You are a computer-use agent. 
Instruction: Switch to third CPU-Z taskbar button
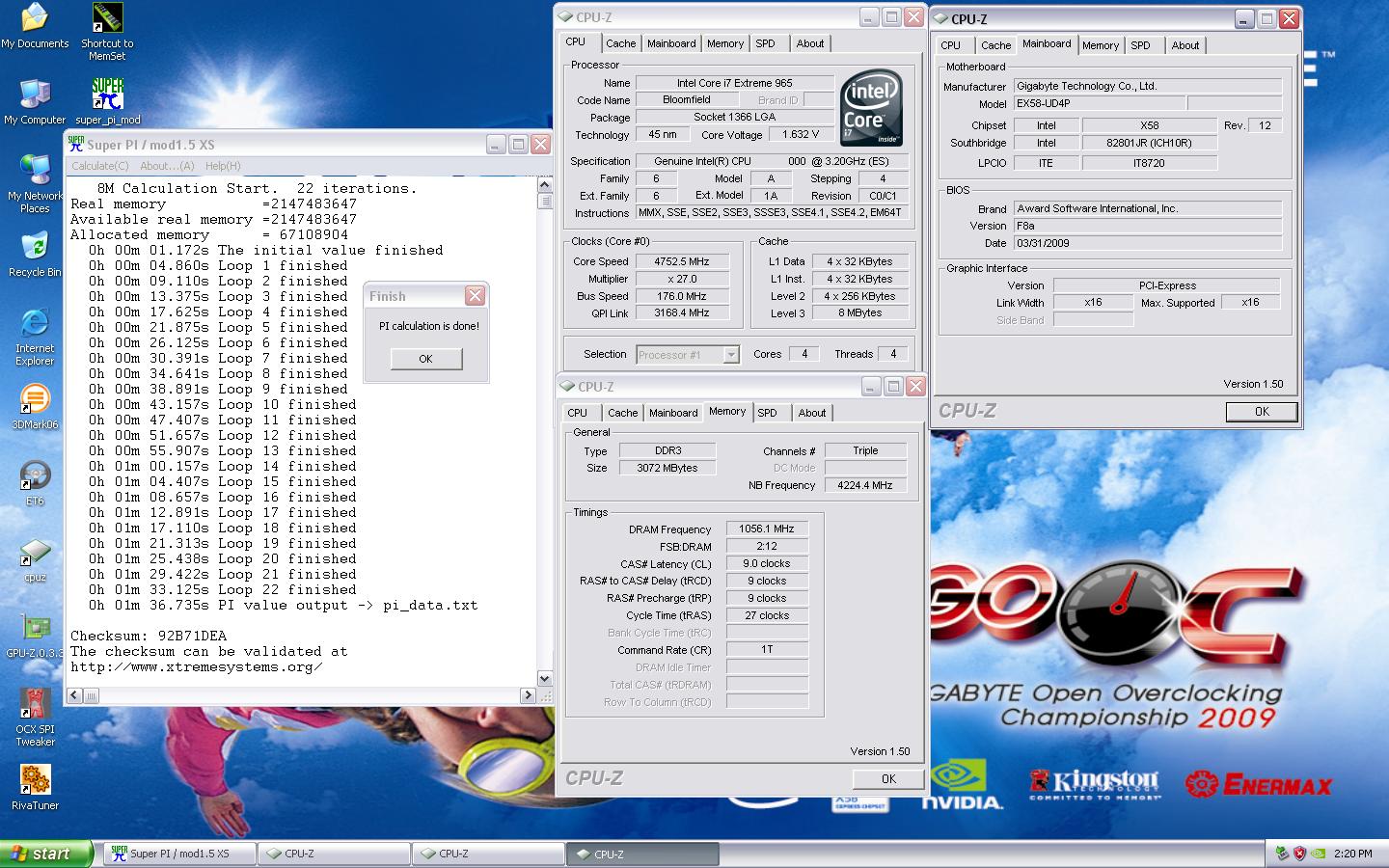point(643,854)
